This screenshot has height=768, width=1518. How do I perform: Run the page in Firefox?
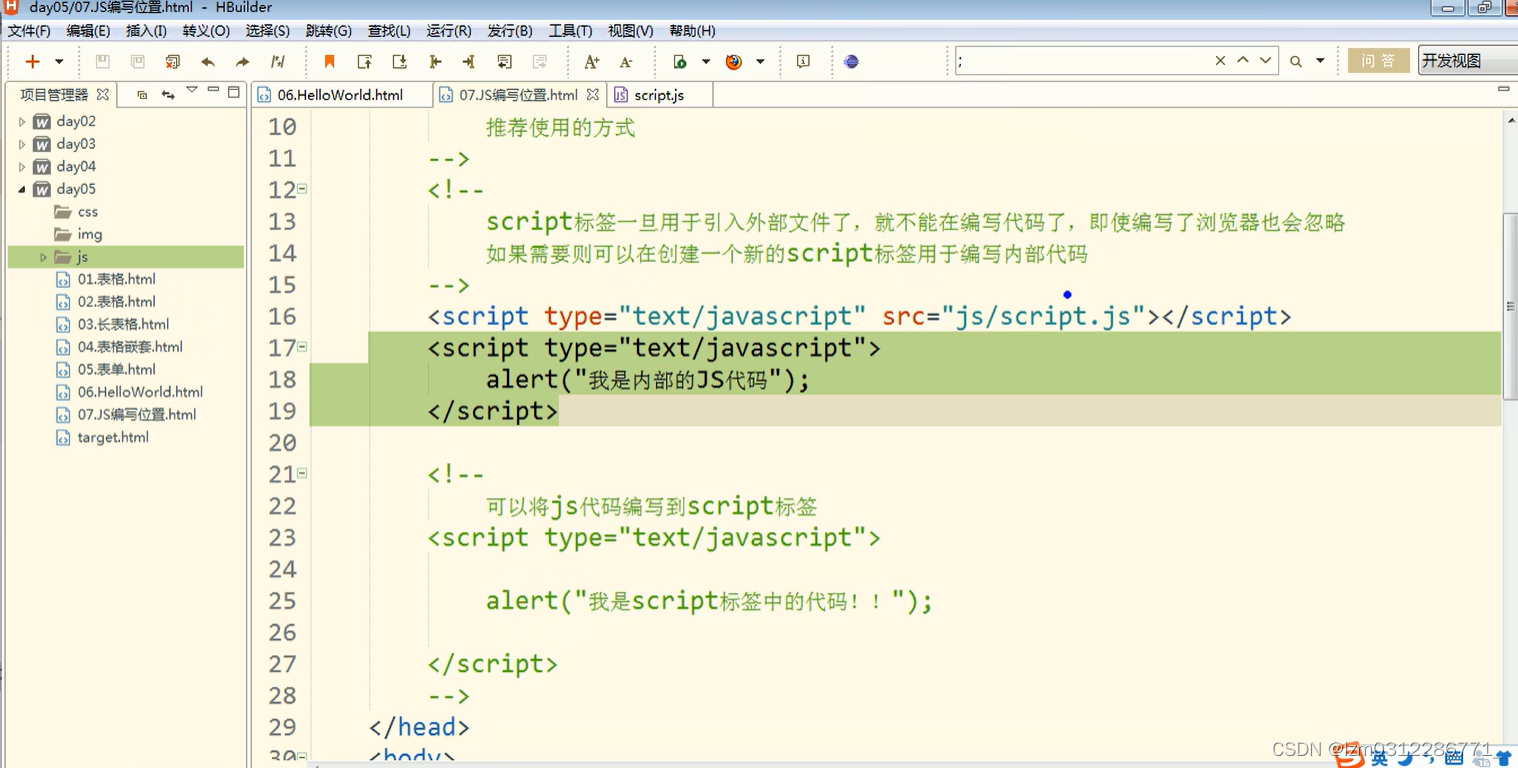click(734, 61)
